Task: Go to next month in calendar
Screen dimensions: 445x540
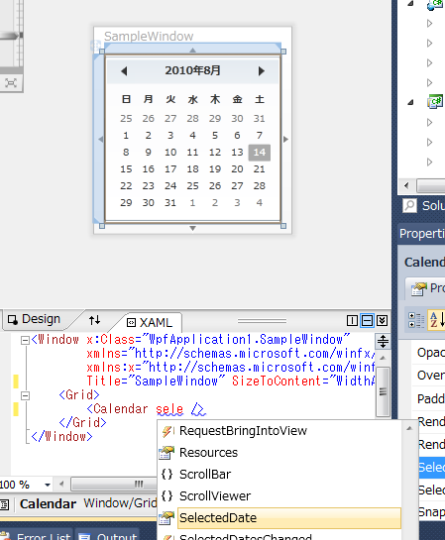Action: pos(261,71)
